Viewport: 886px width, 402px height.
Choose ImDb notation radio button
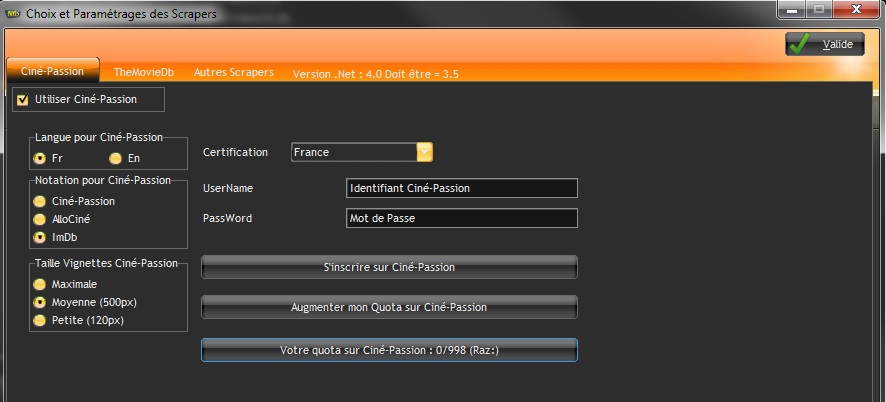click(40, 237)
